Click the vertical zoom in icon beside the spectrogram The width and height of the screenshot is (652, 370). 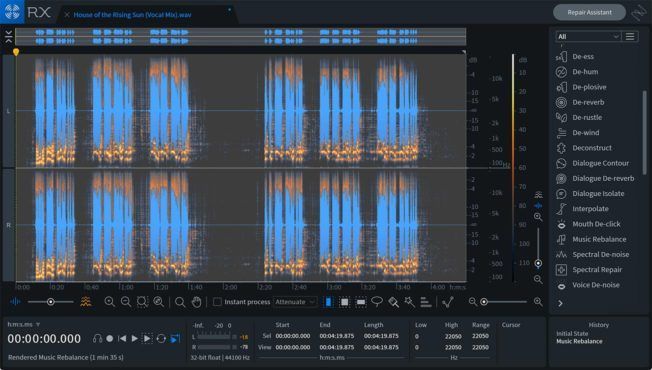point(538,217)
